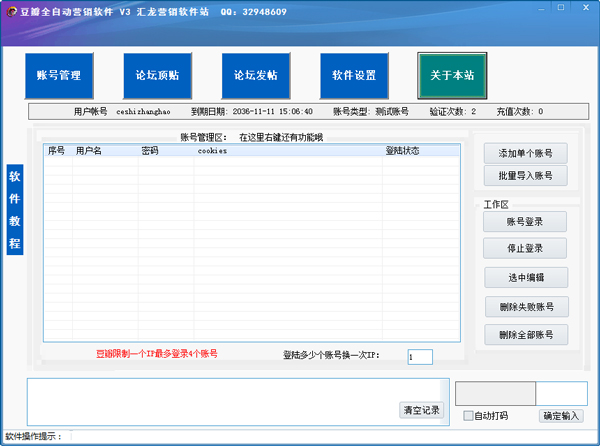The width and height of the screenshot is (600, 446).
Task: Confirm captcha with 确定输入 button
Action: click(x=561, y=416)
